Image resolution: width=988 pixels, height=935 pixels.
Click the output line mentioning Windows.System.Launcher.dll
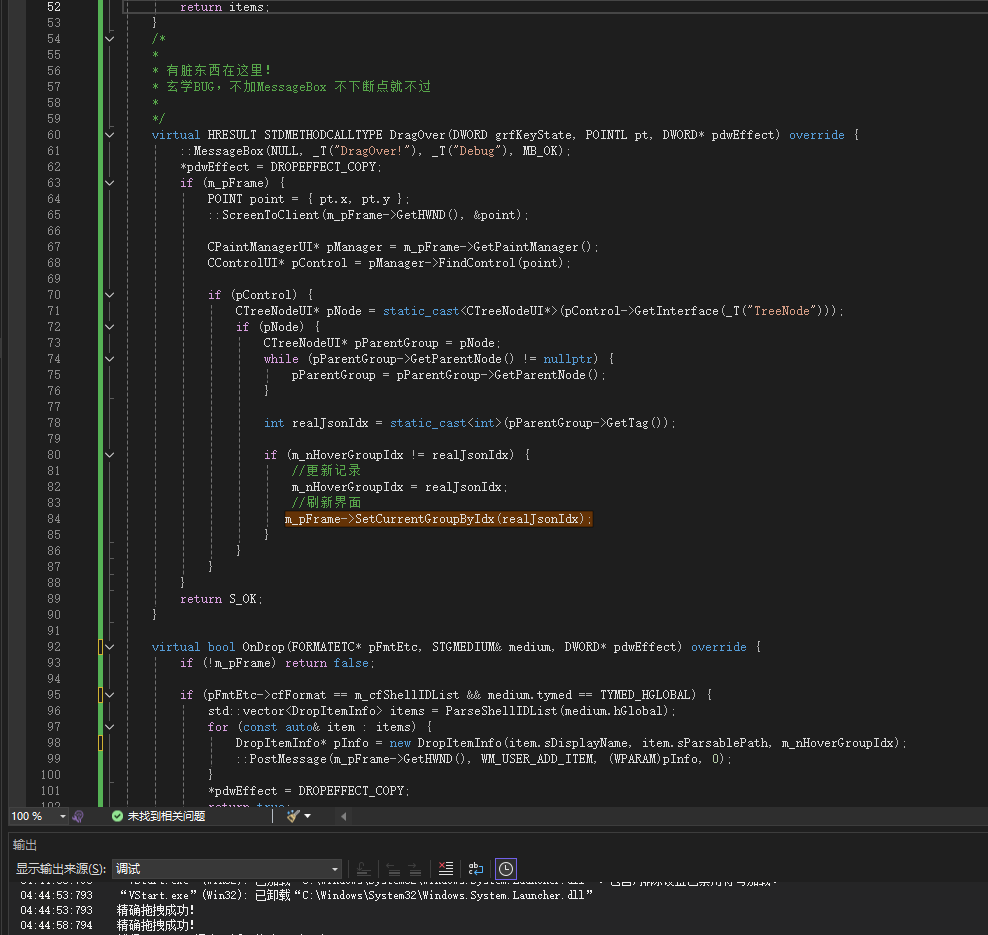(x=356, y=895)
